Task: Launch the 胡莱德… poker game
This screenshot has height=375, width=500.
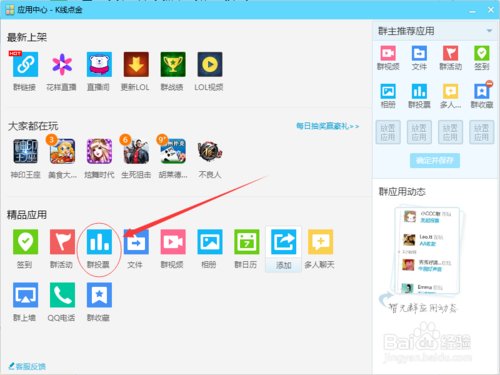Action: click(x=173, y=151)
